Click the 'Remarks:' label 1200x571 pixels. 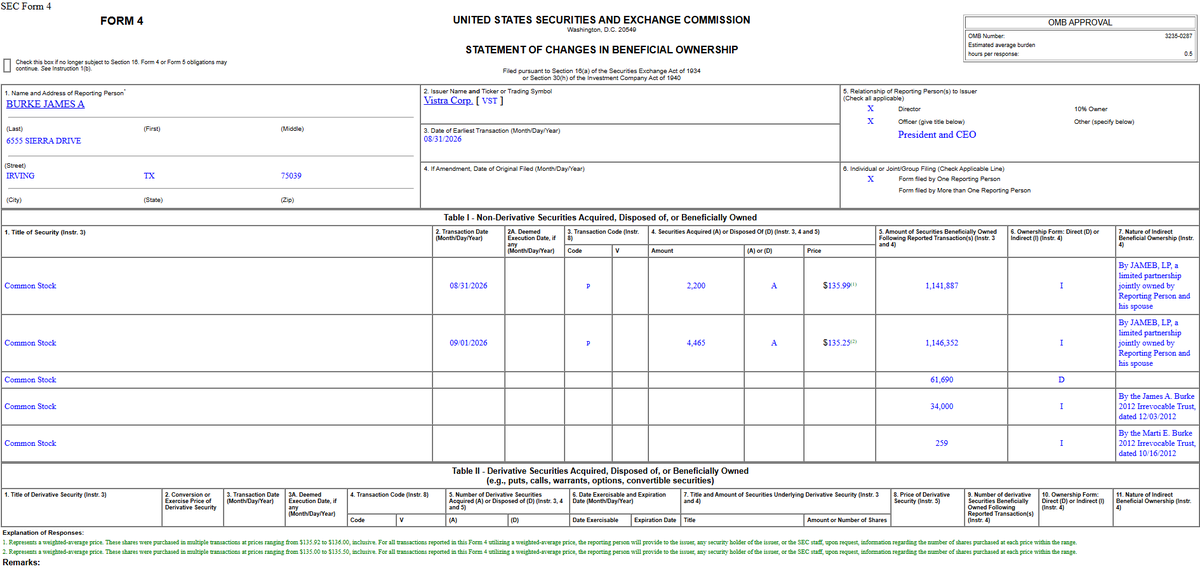pos(23,563)
